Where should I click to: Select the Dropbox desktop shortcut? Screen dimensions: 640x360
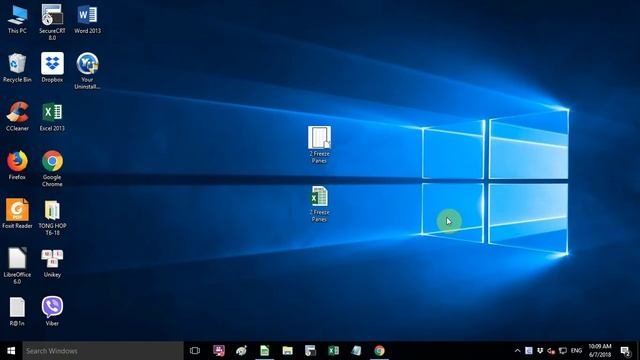point(52,68)
